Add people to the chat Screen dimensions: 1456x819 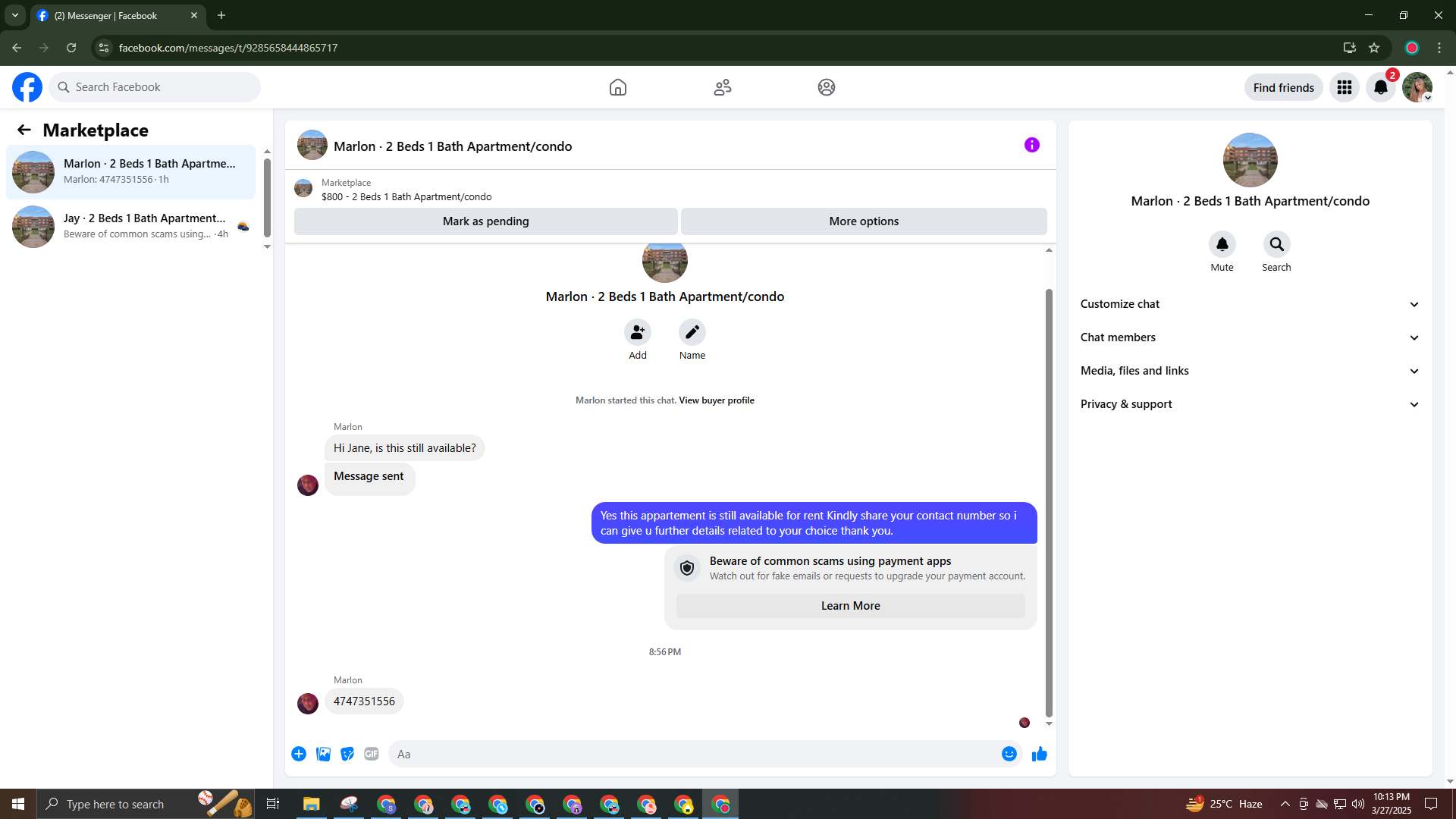(x=638, y=332)
